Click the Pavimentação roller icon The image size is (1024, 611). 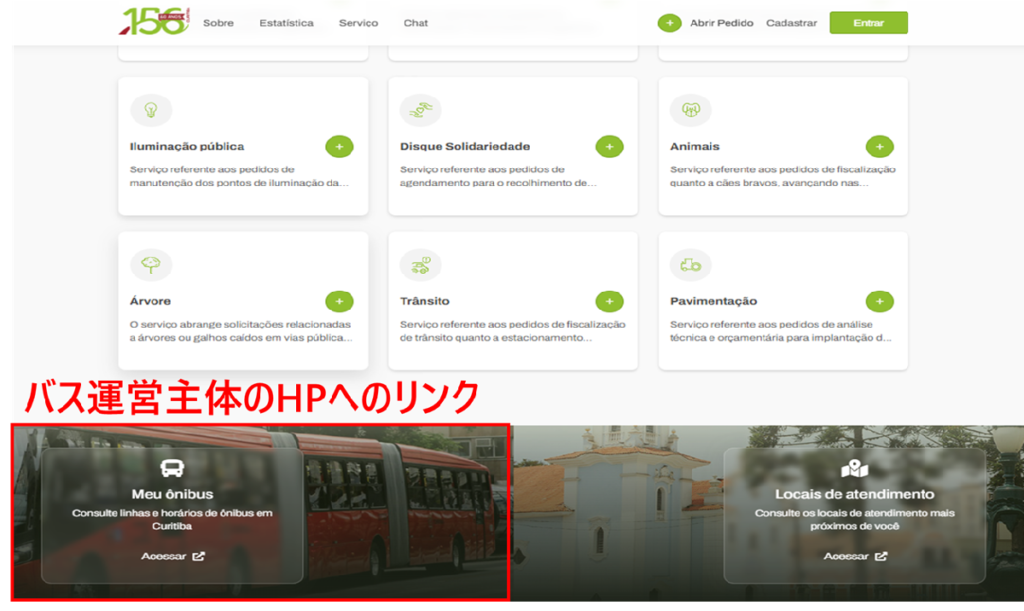click(x=690, y=265)
